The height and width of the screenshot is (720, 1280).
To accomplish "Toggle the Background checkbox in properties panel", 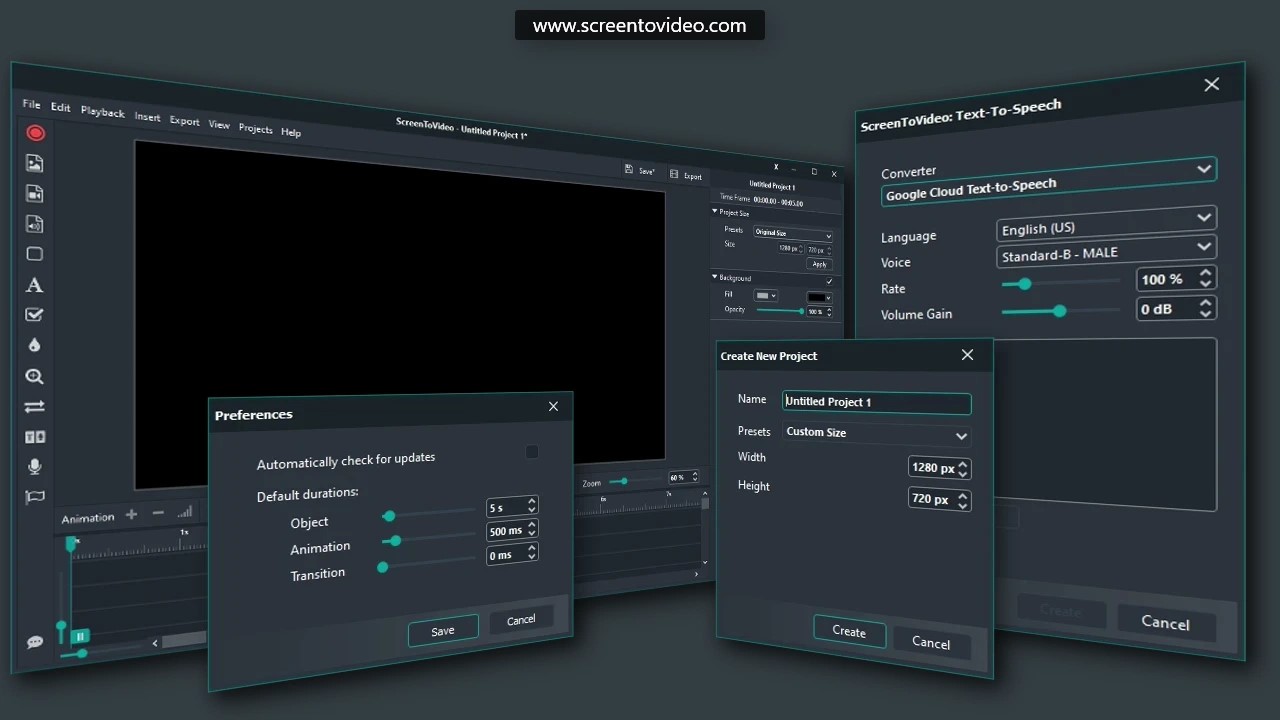I will [x=829, y=282].
